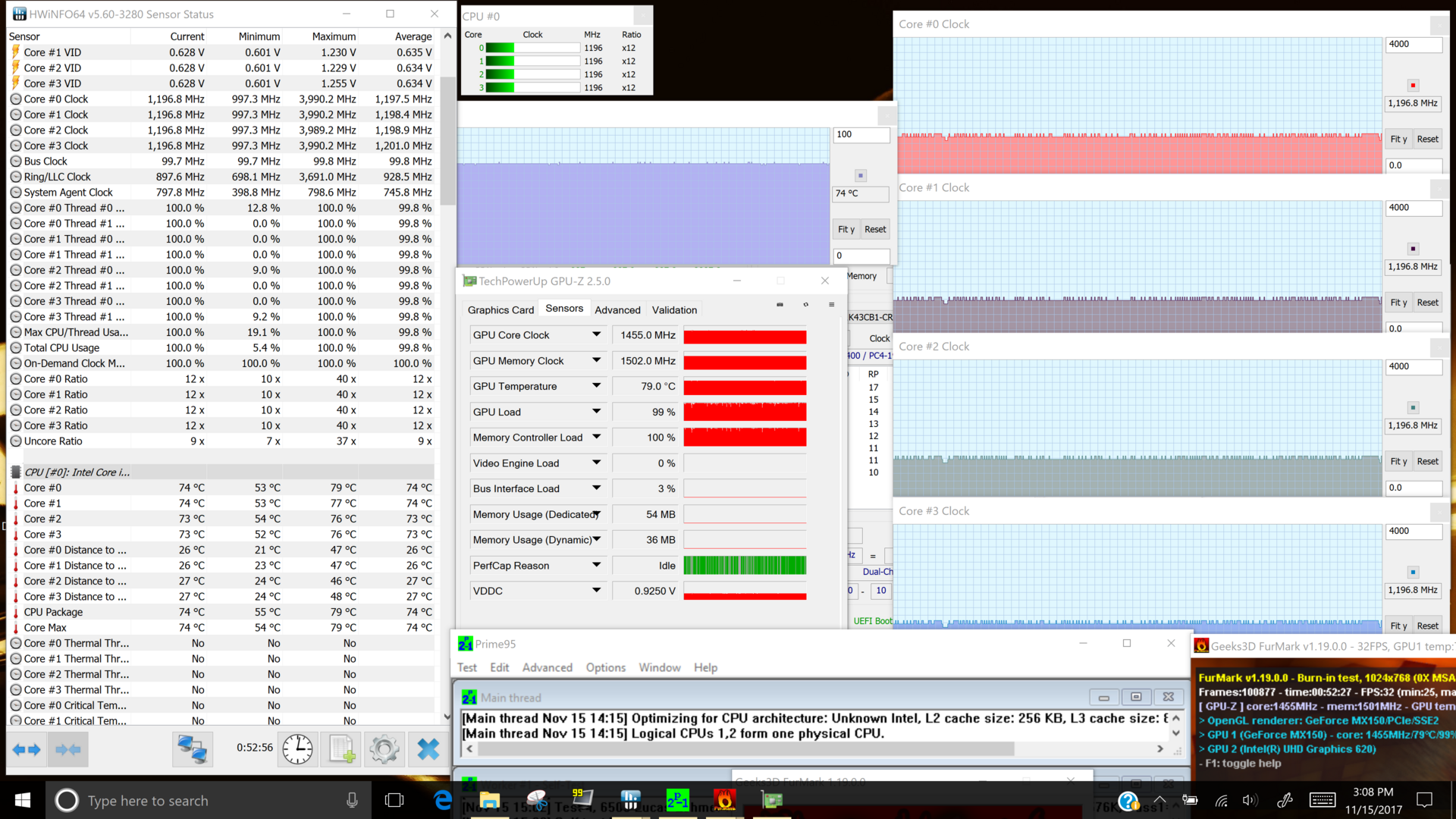Switch to Prime95 via its taskbar icon
Image resolution: width=1456 pixels, height=819 pixels.
pos(677,800)
